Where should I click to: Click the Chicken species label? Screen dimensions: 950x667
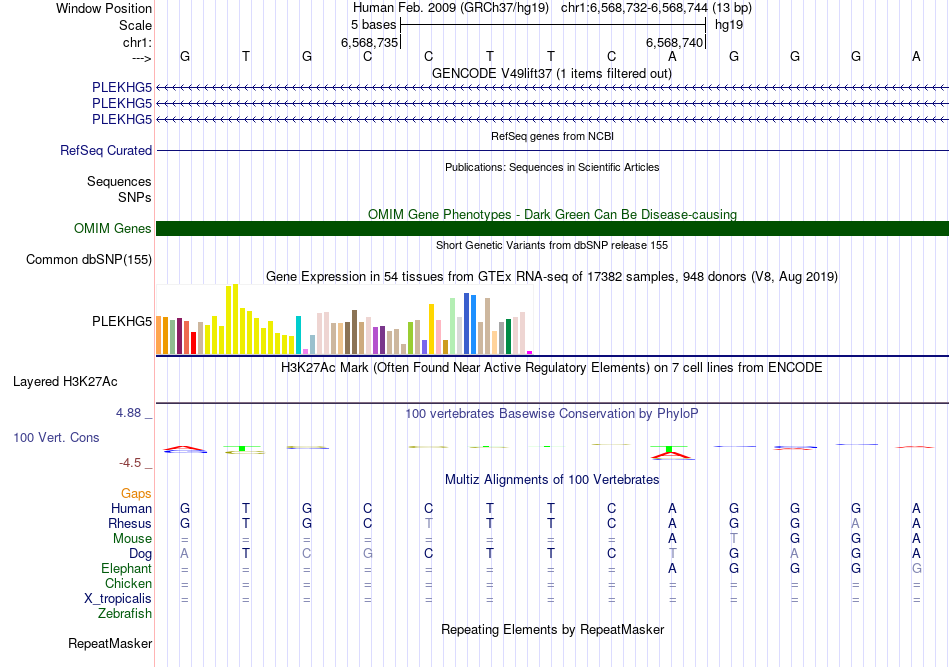[x=128, y=583]
